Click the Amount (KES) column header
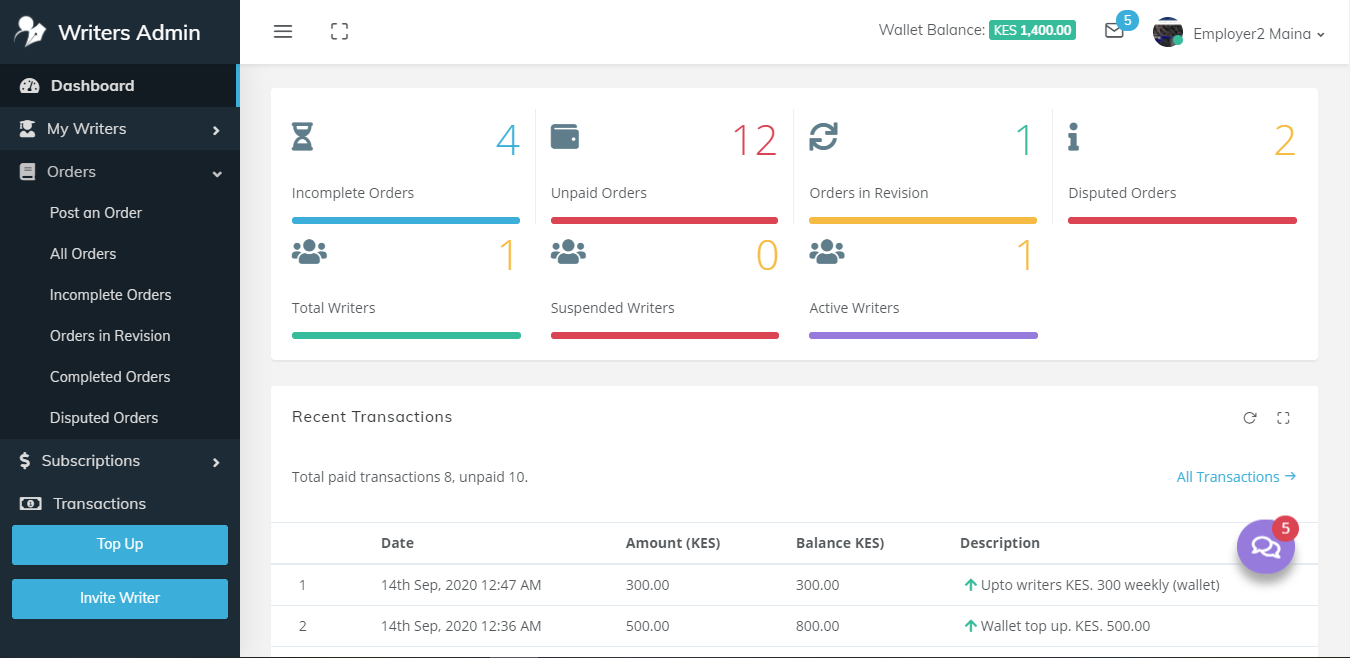 [673, 543]
